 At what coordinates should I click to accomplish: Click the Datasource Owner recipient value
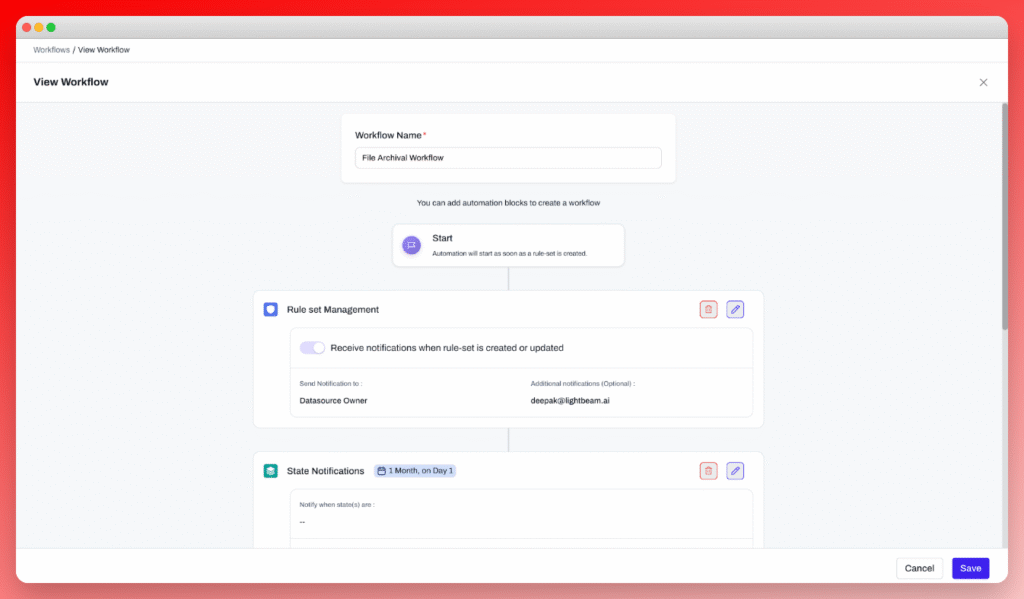[333, 401]
